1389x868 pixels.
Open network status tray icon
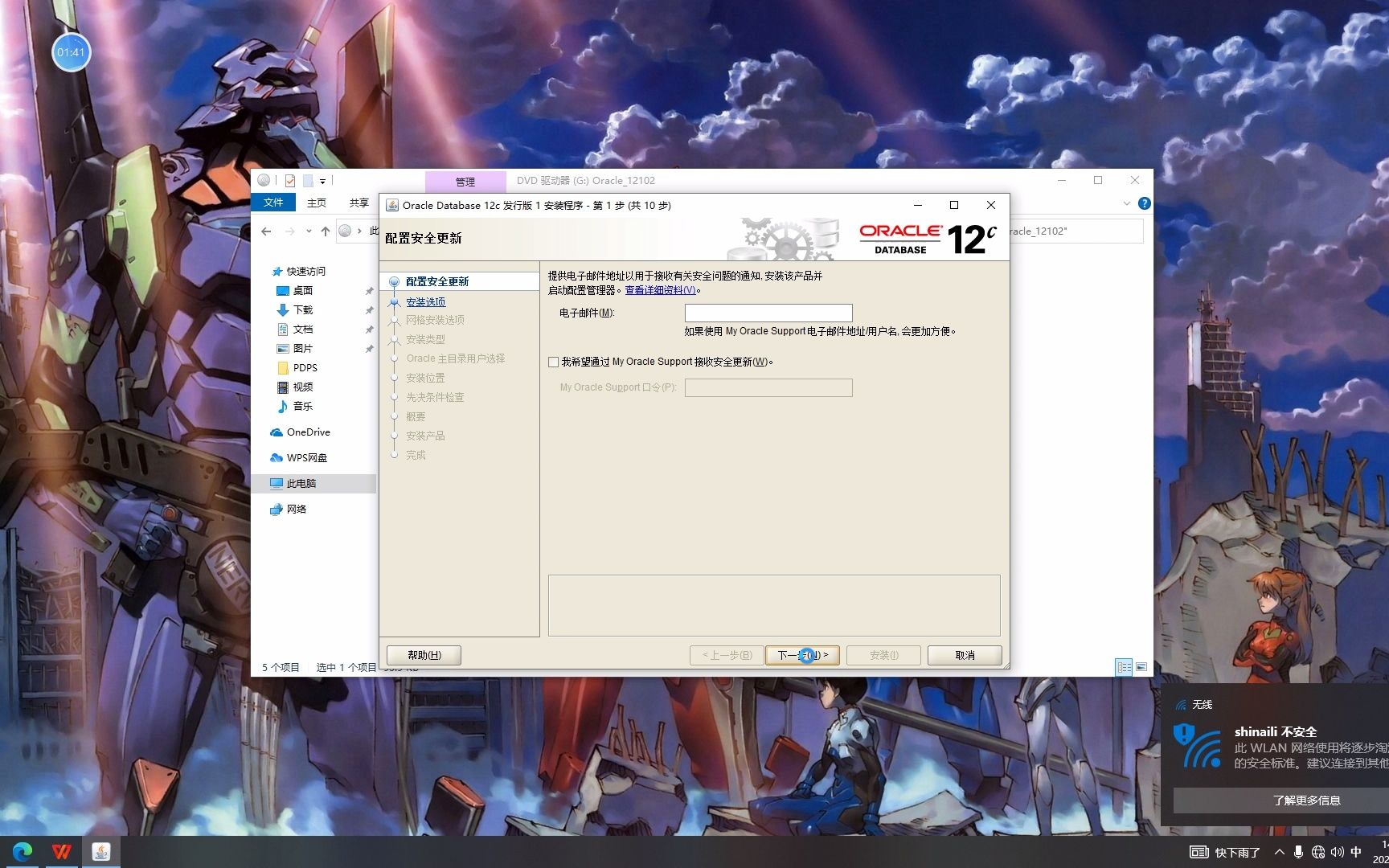[1318, 852]
